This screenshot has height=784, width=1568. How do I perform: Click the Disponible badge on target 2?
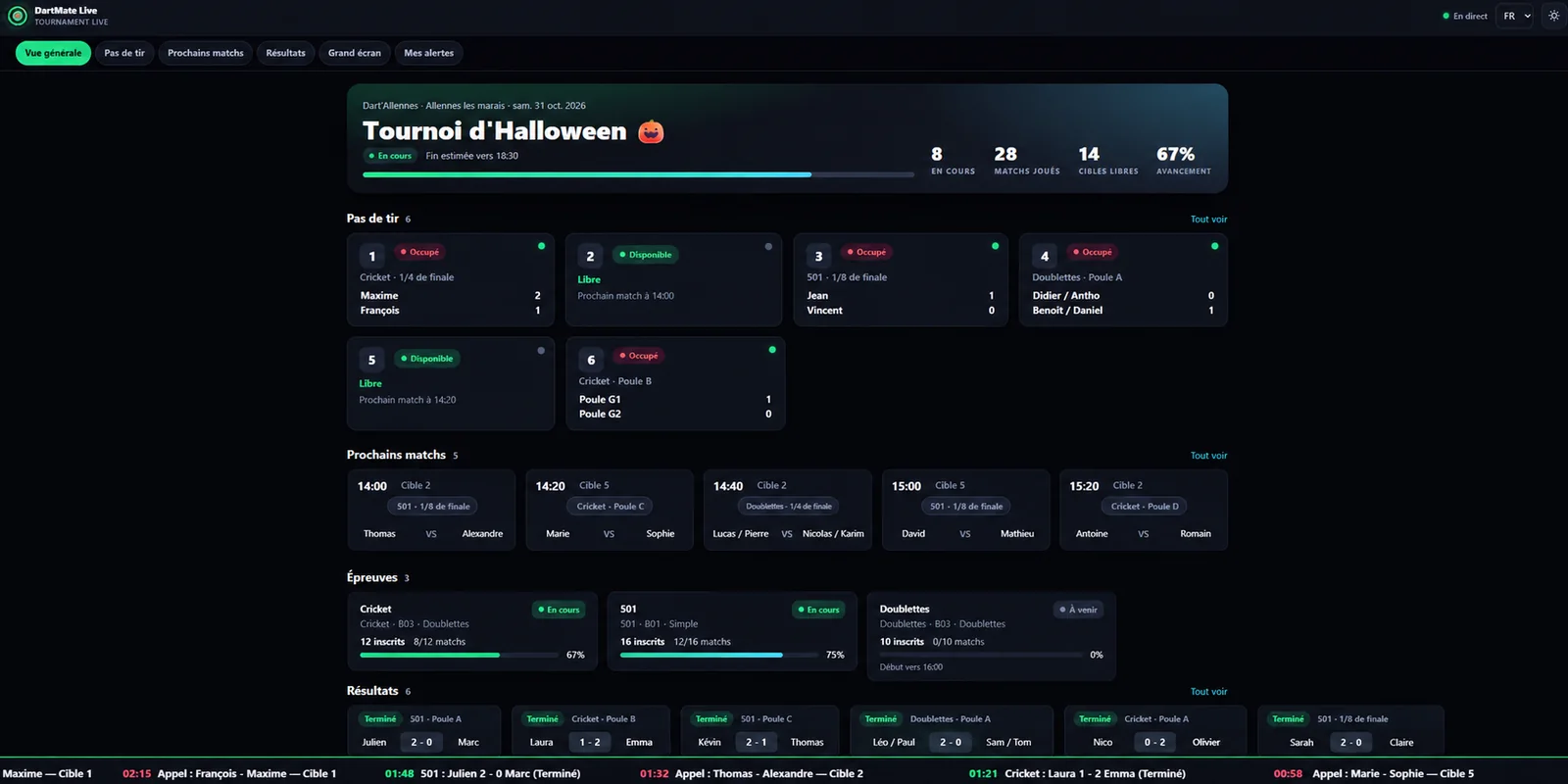645,255
